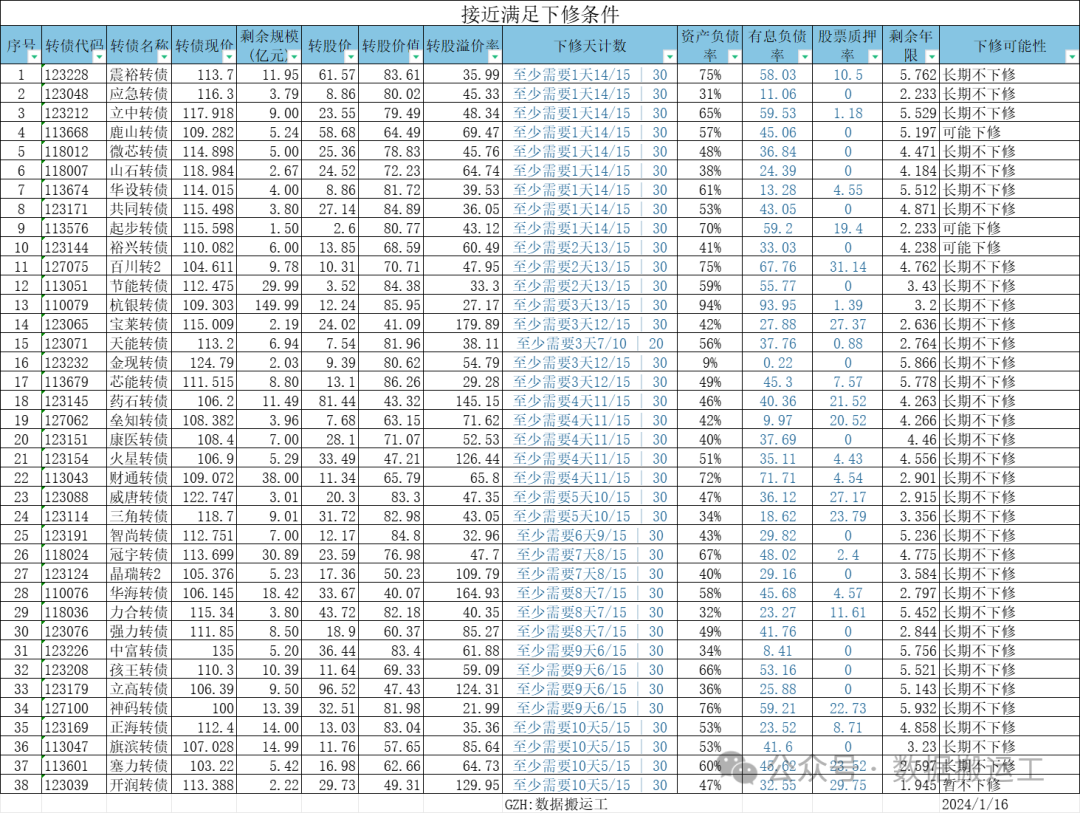Open the 转股价值 column filter dropdown
Screen dimensions: 1080x813
tap(416, 56)
